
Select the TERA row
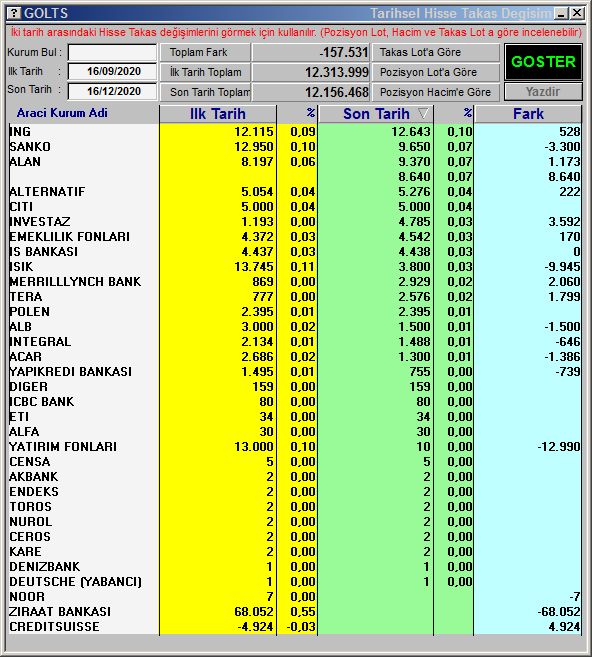[x=295, y=297]
